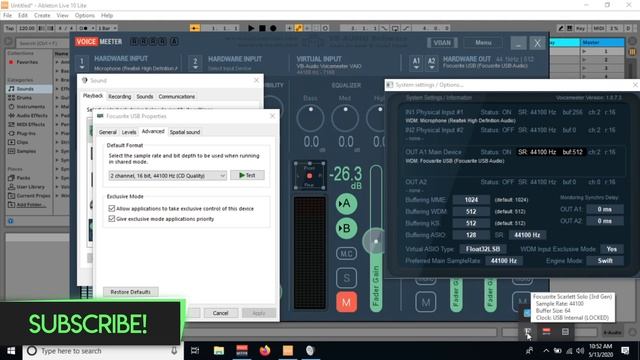Toggle the Ableton MIDI map mode switch
This screenshot has width=640, height=360.
coord(598,28)
